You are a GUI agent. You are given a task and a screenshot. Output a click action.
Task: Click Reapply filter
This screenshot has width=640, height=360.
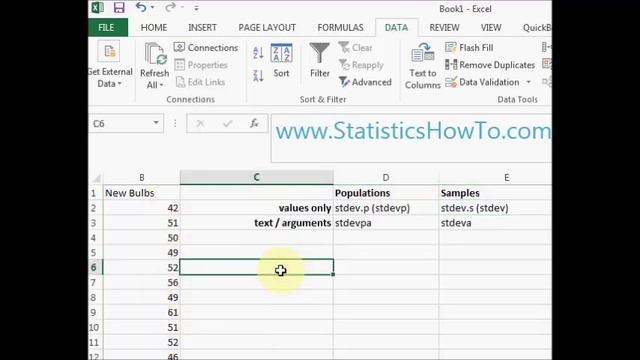pyautogui.click(x=361, y=65)
